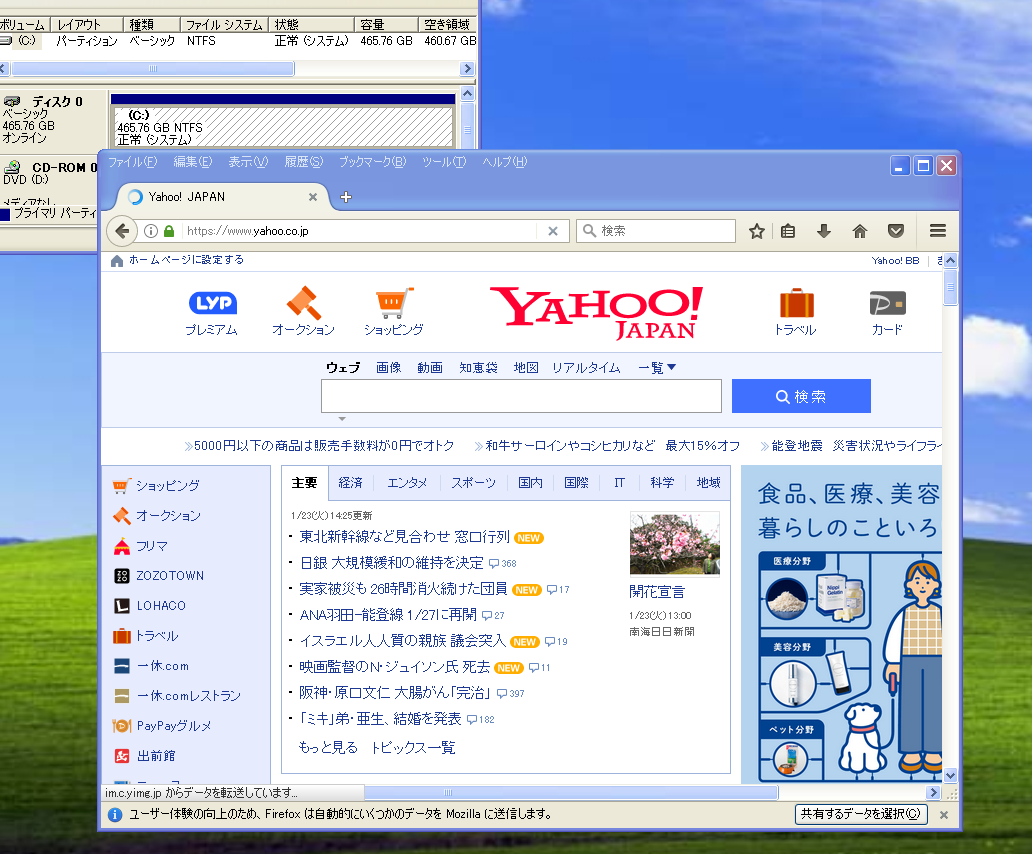Switch to the 経済 news tab
Screen dimensions: 1032x854
coord(350,483)
